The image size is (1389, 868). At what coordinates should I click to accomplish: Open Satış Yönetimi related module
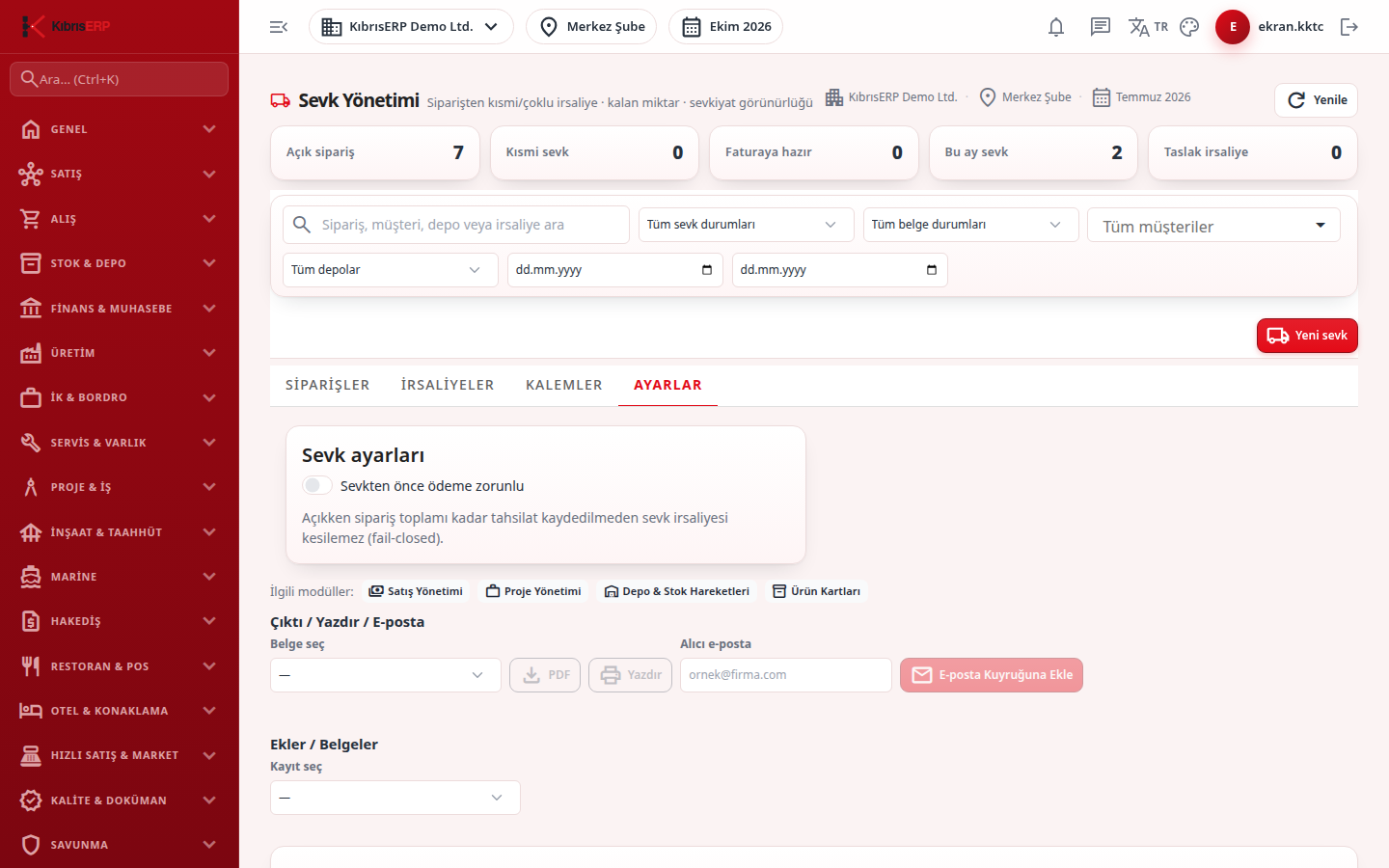[x=416, y=591]
